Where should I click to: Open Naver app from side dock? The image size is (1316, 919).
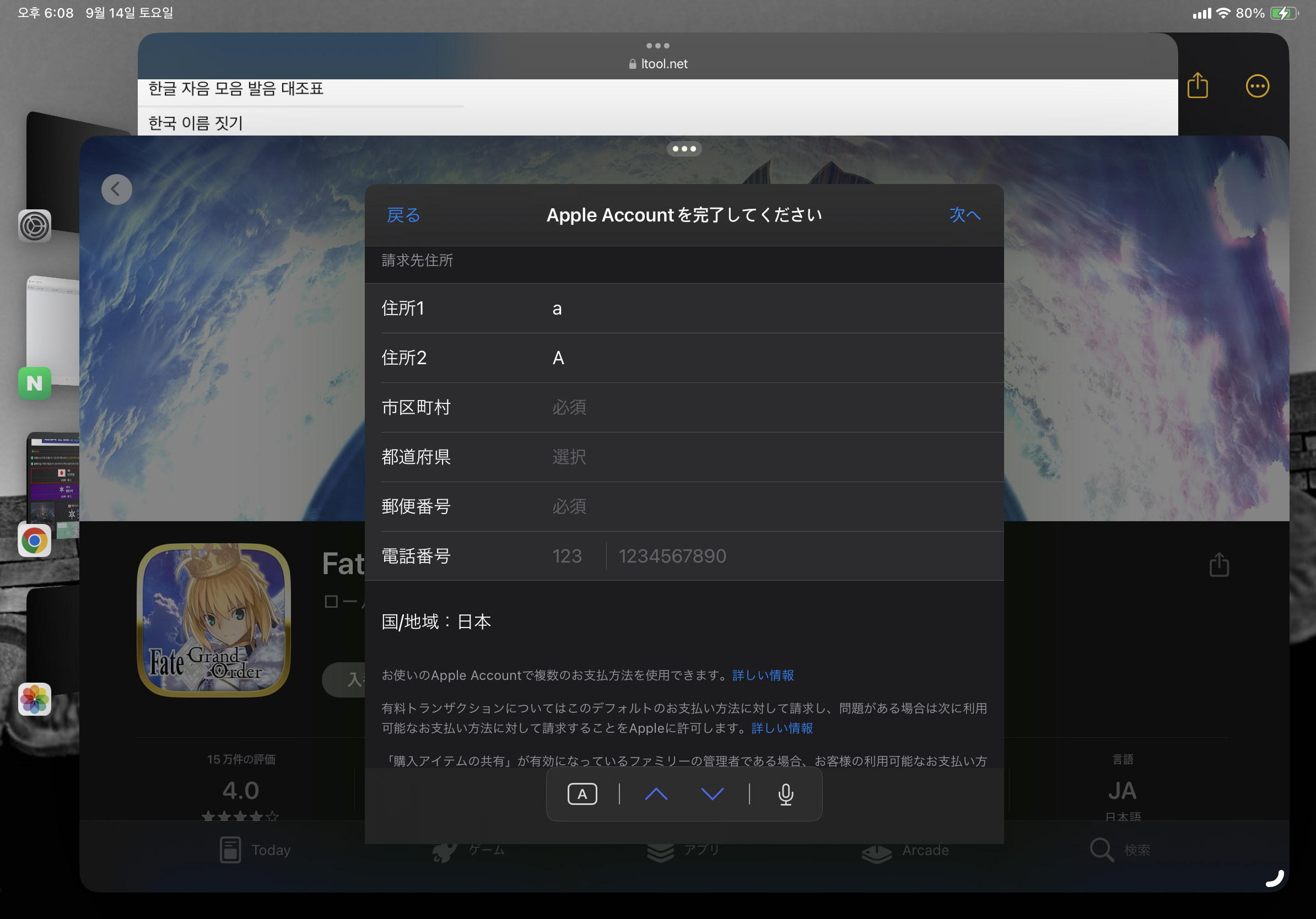click(34, 383)
